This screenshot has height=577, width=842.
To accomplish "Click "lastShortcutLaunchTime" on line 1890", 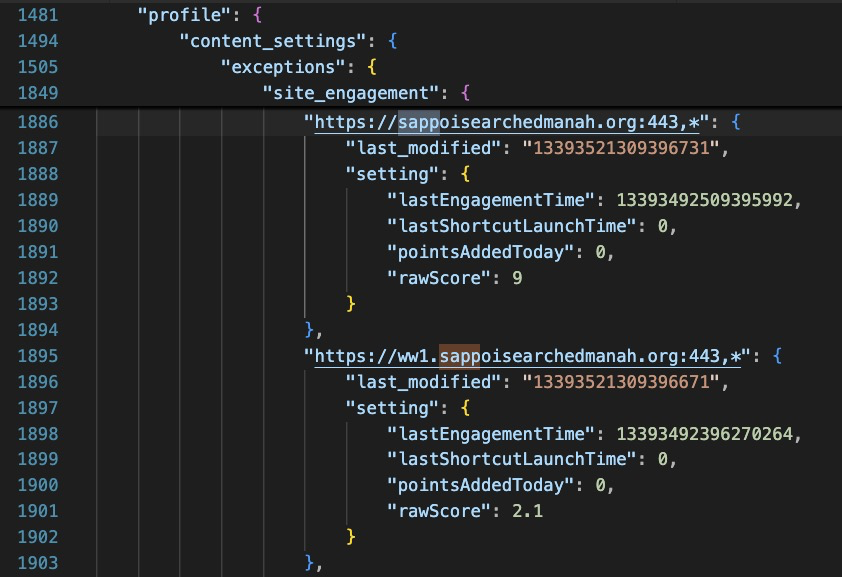I will pyautogui.click(x=512, y=226).
